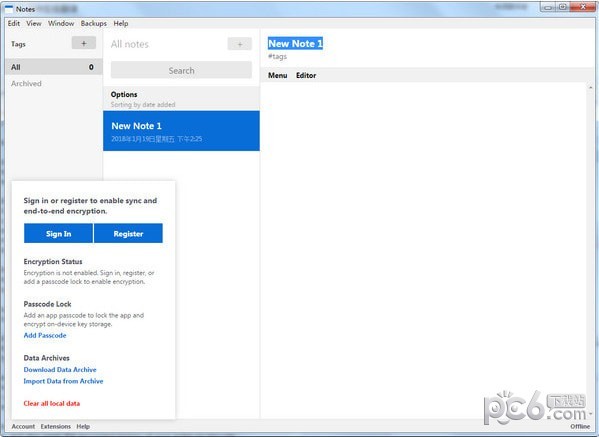The image size is (599, 437).
Task: Open the note Menu dropdown
Action: (x=278, y=75)
